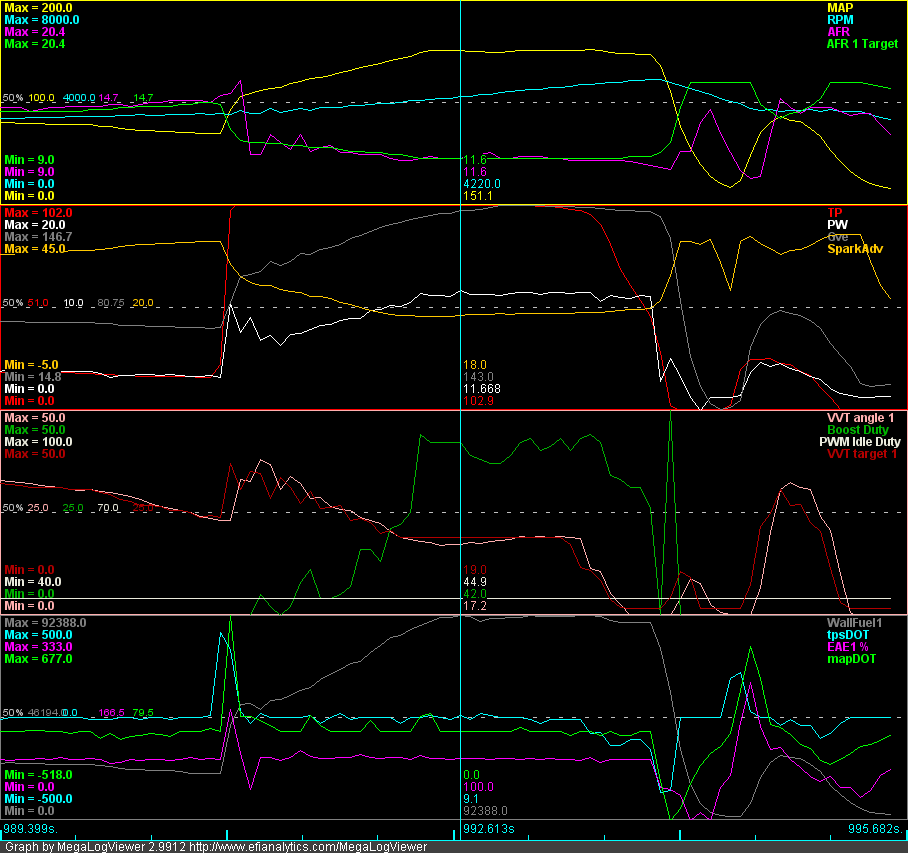908x853 pixels.
Task: Select the tpsDOT legend label
Action: (848, 635)
